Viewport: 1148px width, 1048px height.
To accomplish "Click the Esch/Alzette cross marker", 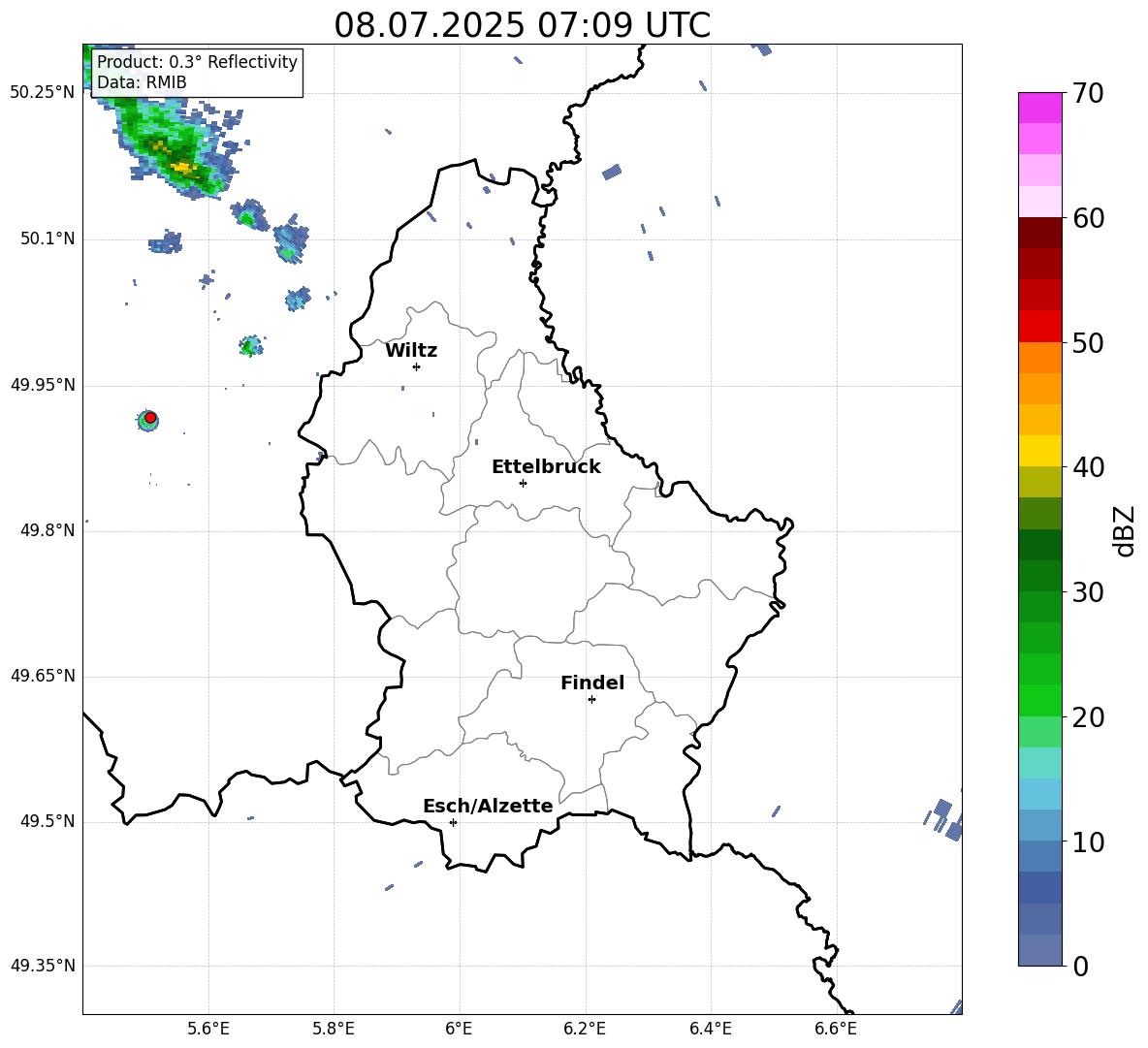I will click(x=453, y=822).
